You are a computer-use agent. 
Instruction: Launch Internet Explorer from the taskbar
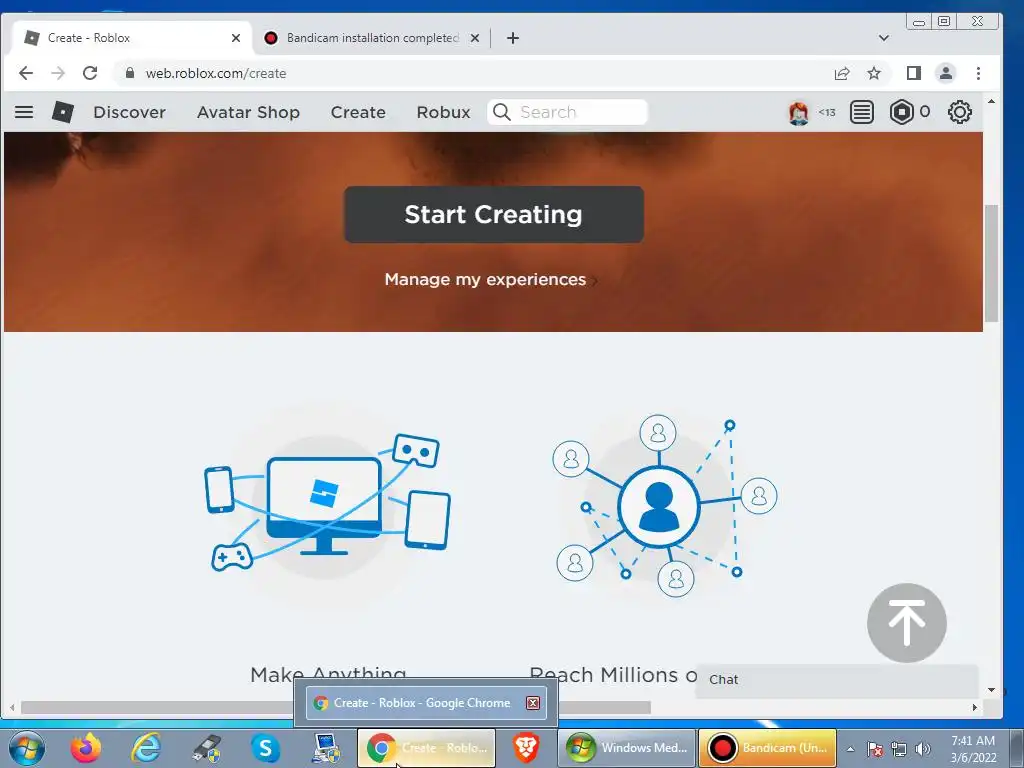click(x=146, y=748)
